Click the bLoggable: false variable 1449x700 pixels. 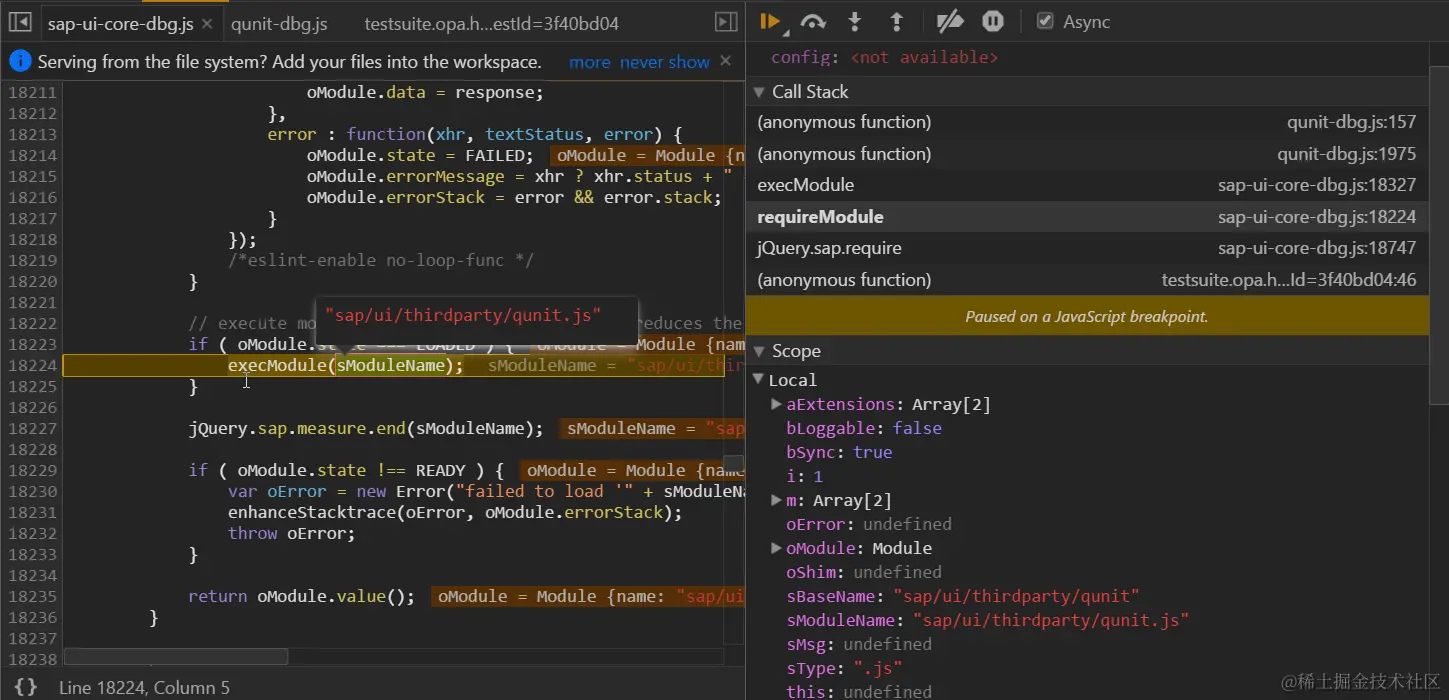(x=864, y=428)
